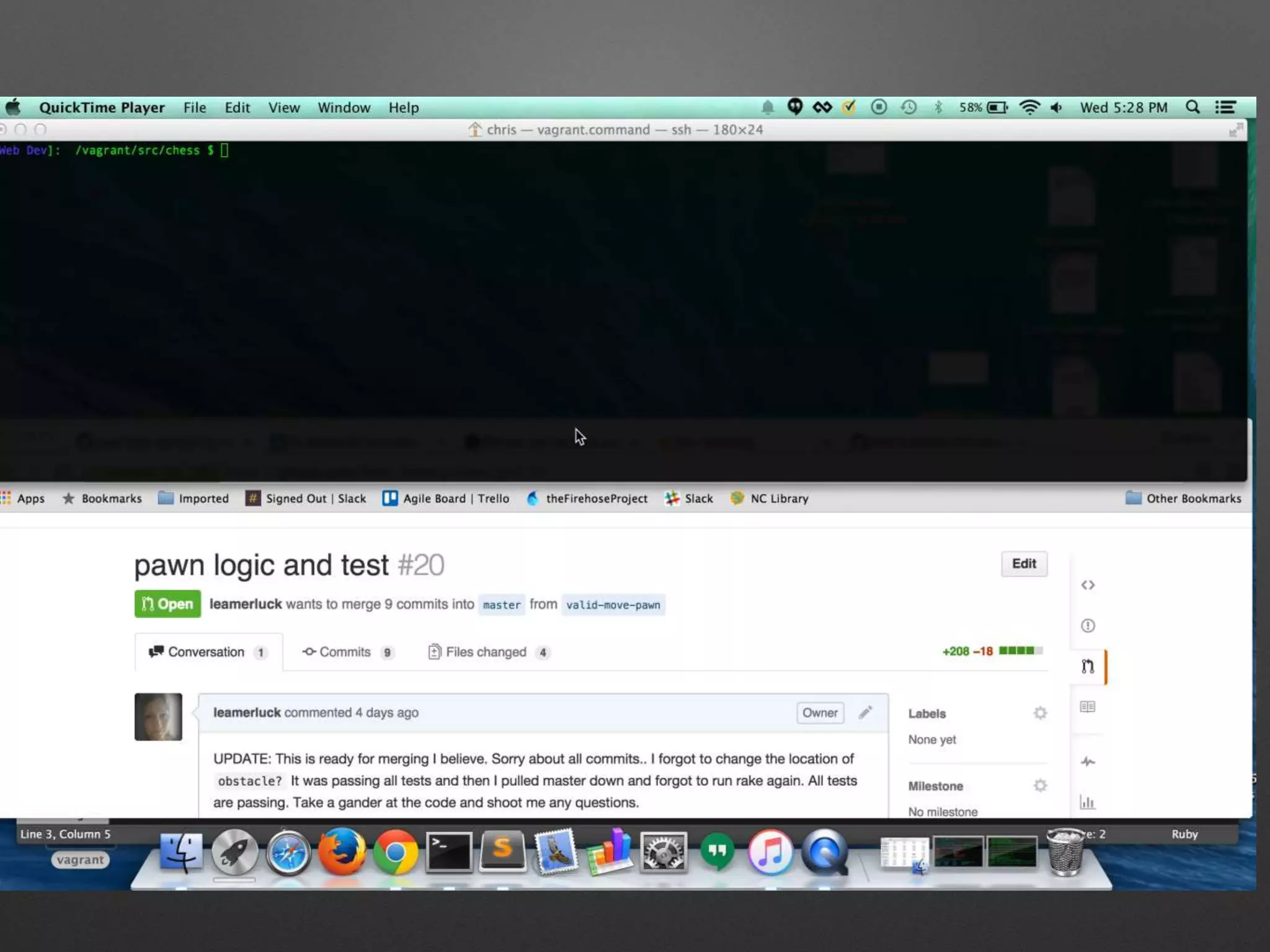Open the Milestone gear settings

click(x=1040, y=786)
